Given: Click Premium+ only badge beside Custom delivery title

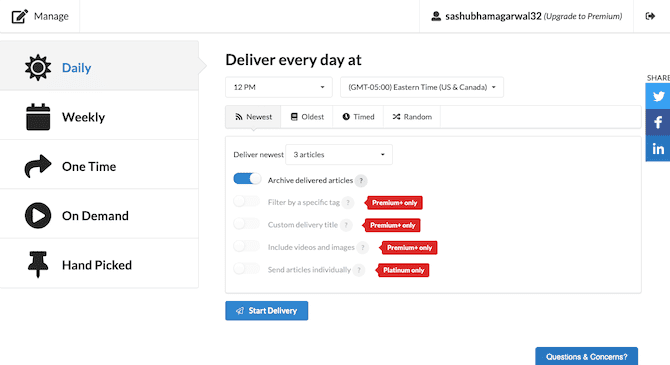Looking at the screenshot, I should [x=392, y=225].
